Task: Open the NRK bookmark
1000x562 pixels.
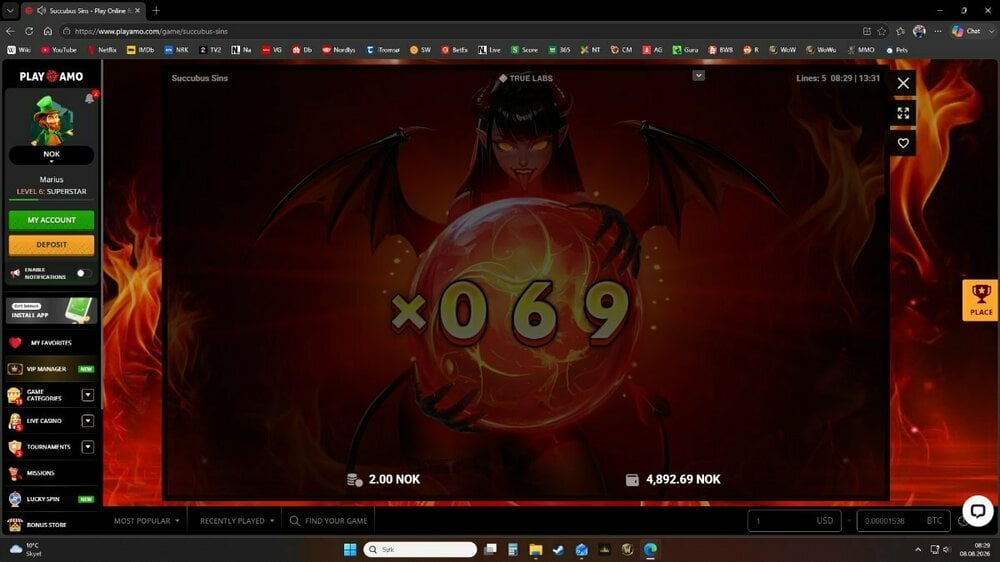Action: pos(177,50)
